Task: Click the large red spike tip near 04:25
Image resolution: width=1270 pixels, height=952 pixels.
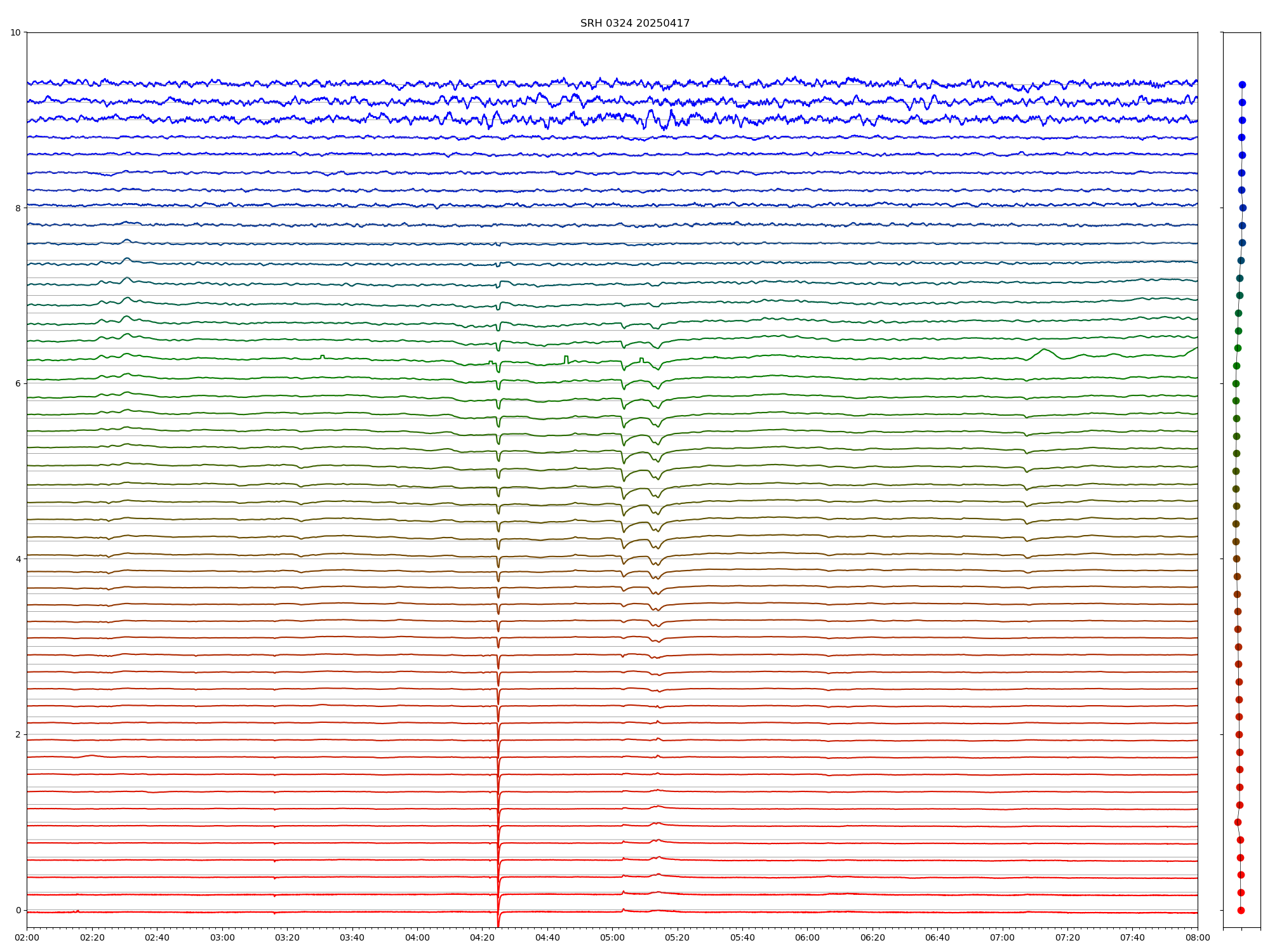Action: (x=498, y=925)
